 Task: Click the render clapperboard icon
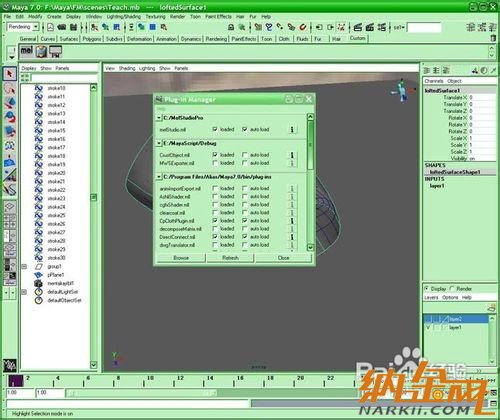pos(358,27)
